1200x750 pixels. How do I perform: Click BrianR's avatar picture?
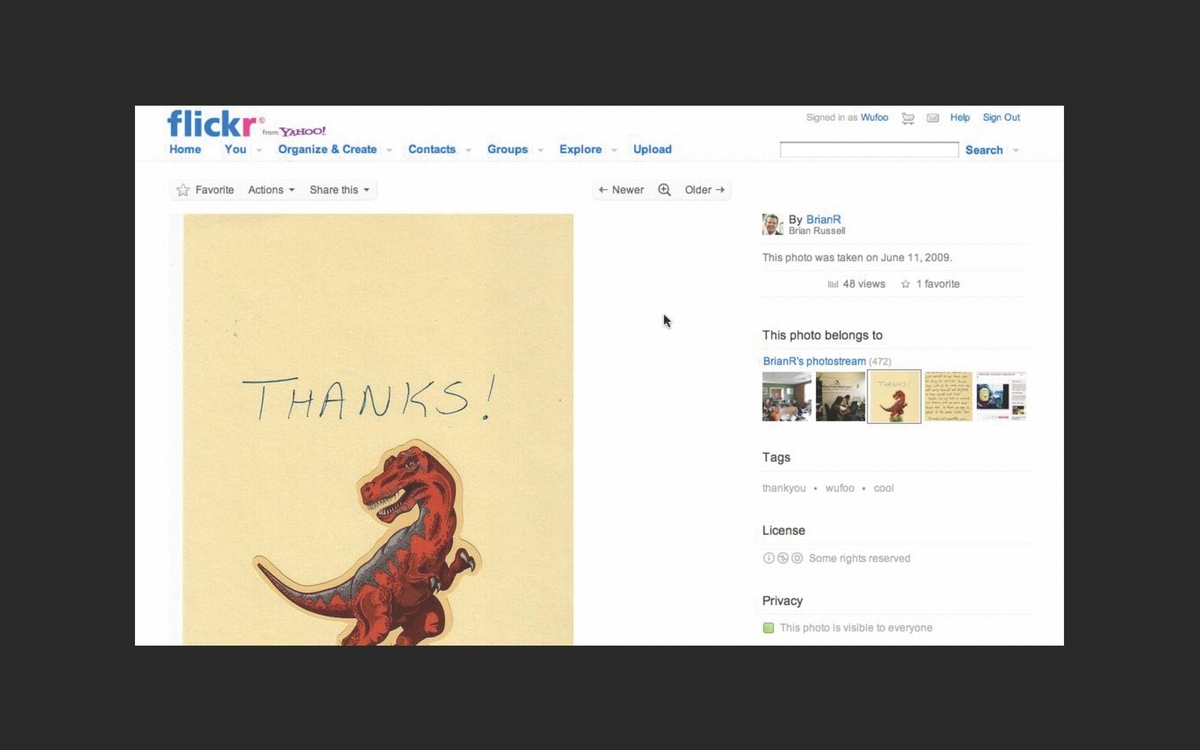click(x=772, y=224)
